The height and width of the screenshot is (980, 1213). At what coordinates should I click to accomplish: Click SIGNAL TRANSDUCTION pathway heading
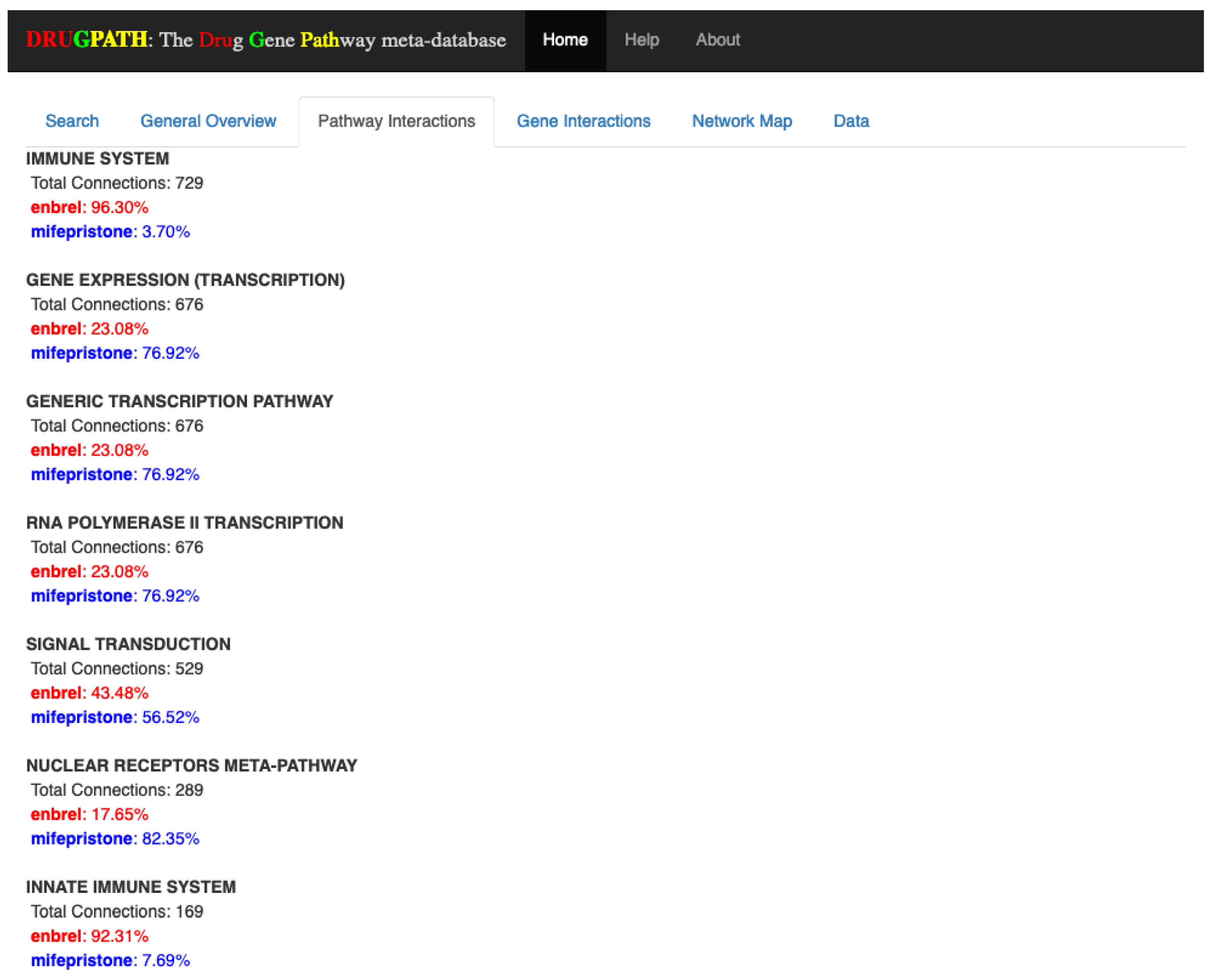(128, 644)
